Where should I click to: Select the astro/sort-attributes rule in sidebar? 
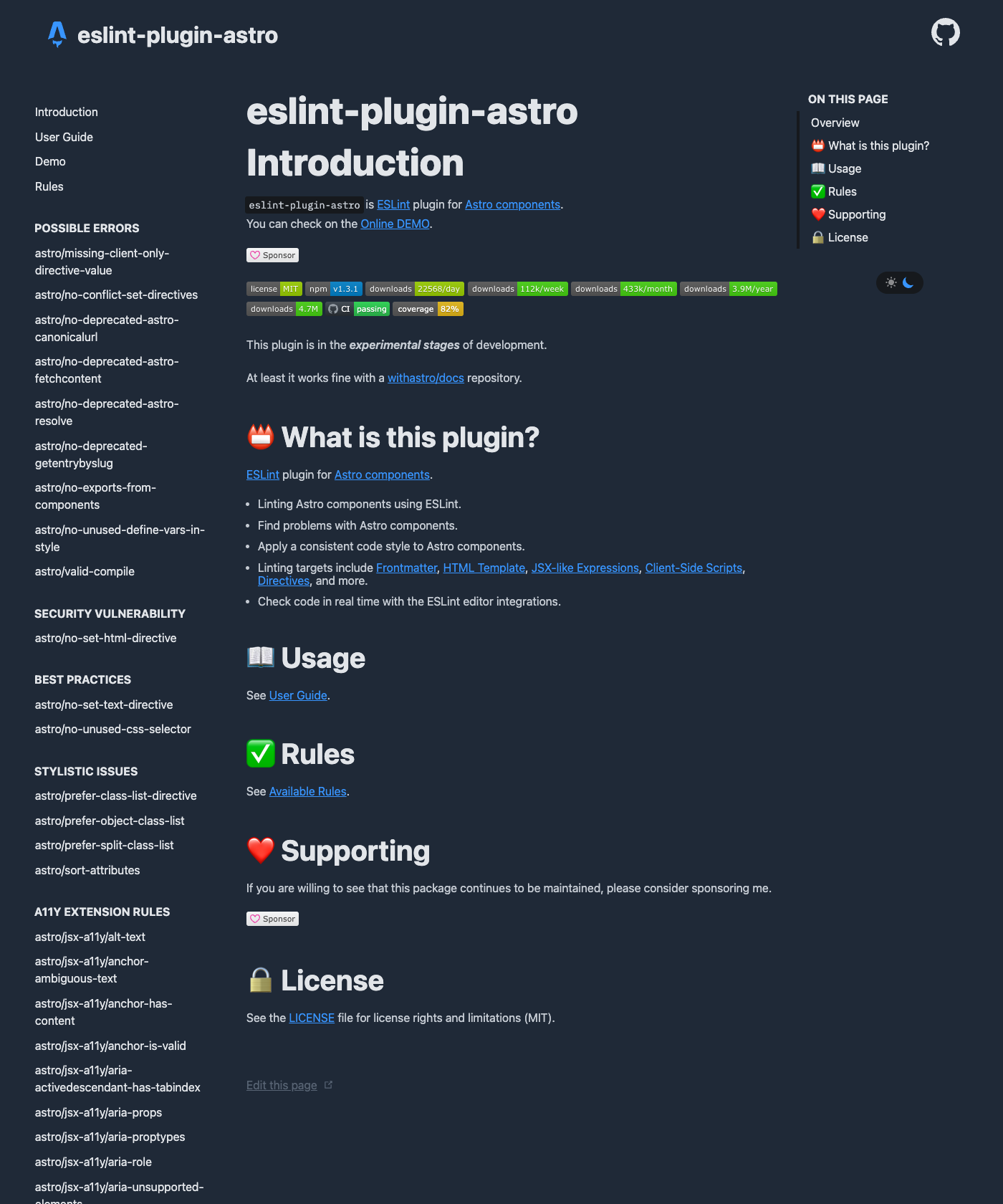tap(87, 870)
